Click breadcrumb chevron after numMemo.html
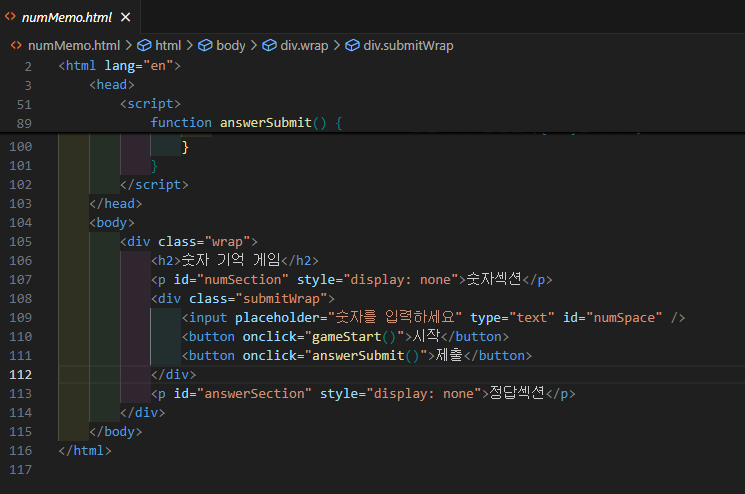Viewport: 745px width, 494px height. pyautogui.click(x=128, y=45)
